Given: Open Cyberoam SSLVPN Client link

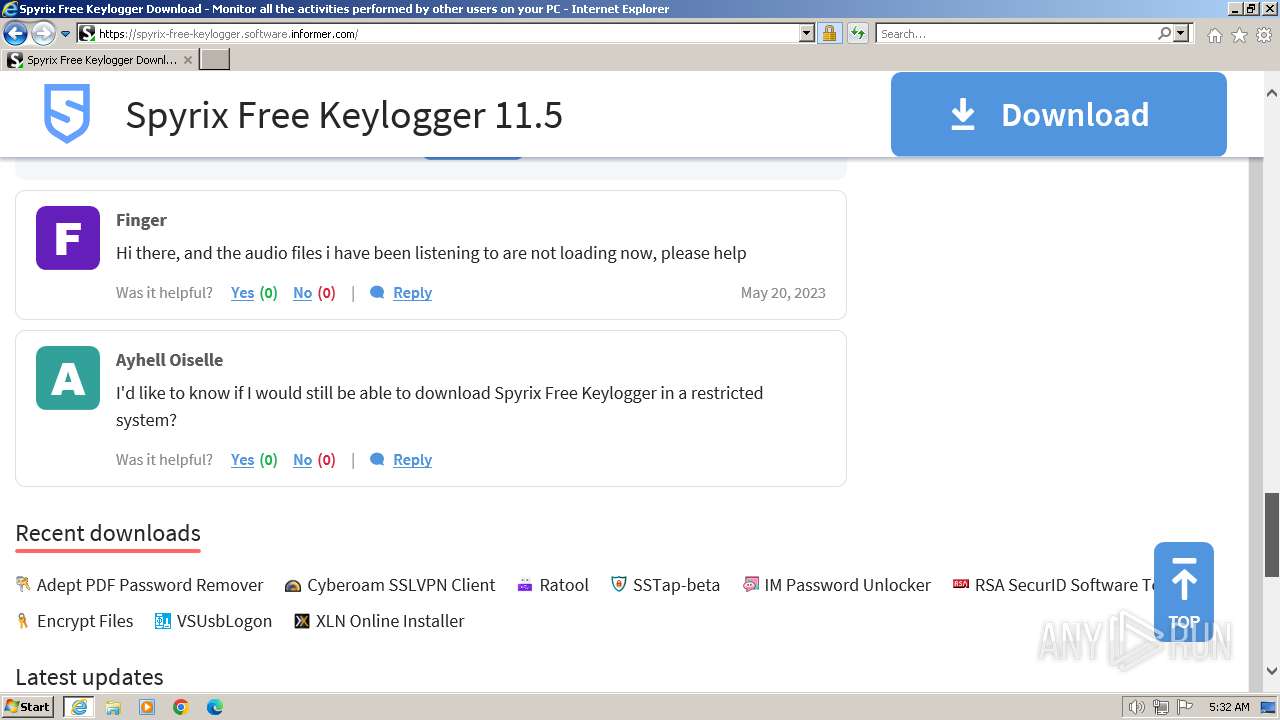Looking at the screenshot, I should click(x=401, y=585).
